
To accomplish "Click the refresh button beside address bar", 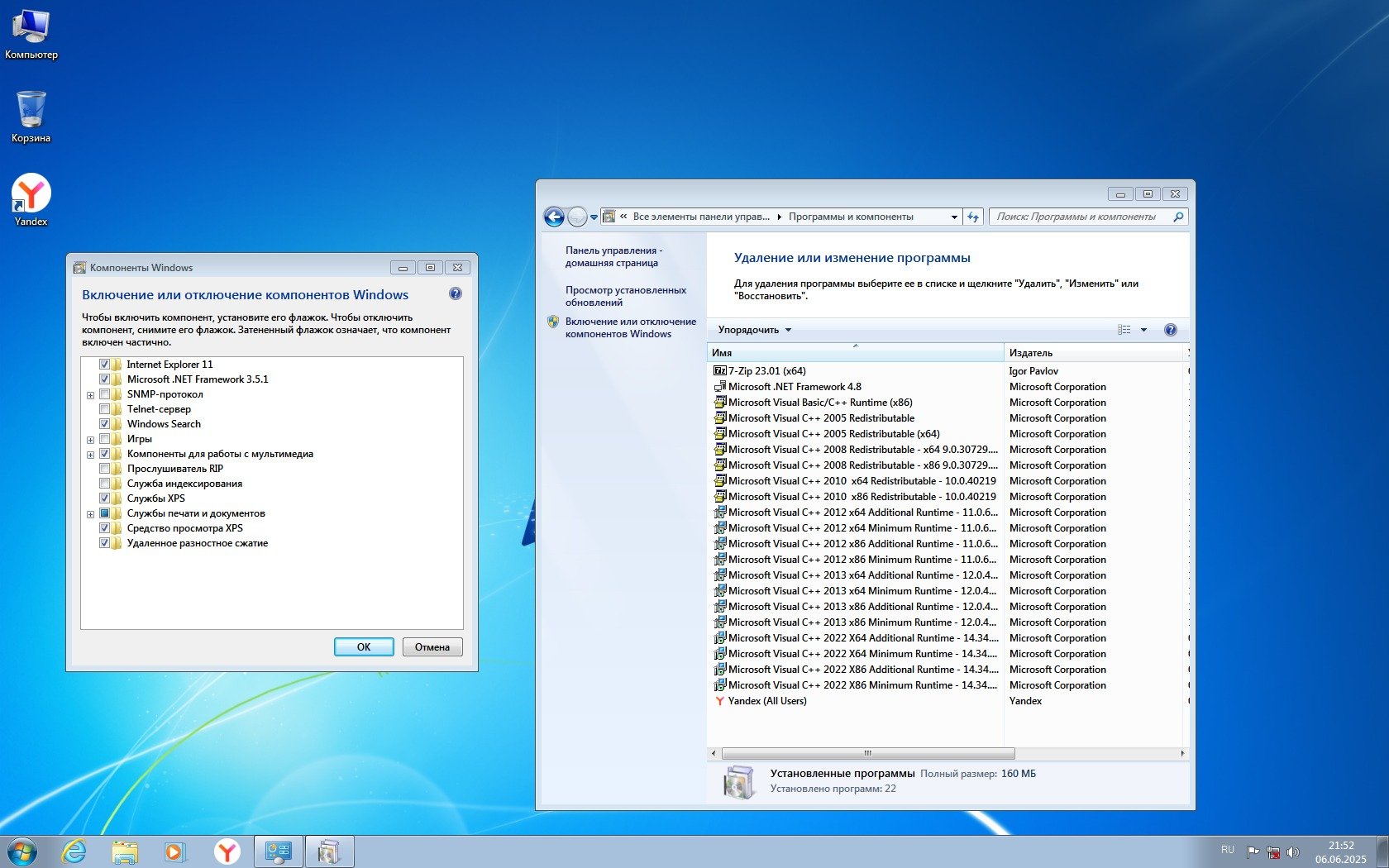I will point(973,217).
